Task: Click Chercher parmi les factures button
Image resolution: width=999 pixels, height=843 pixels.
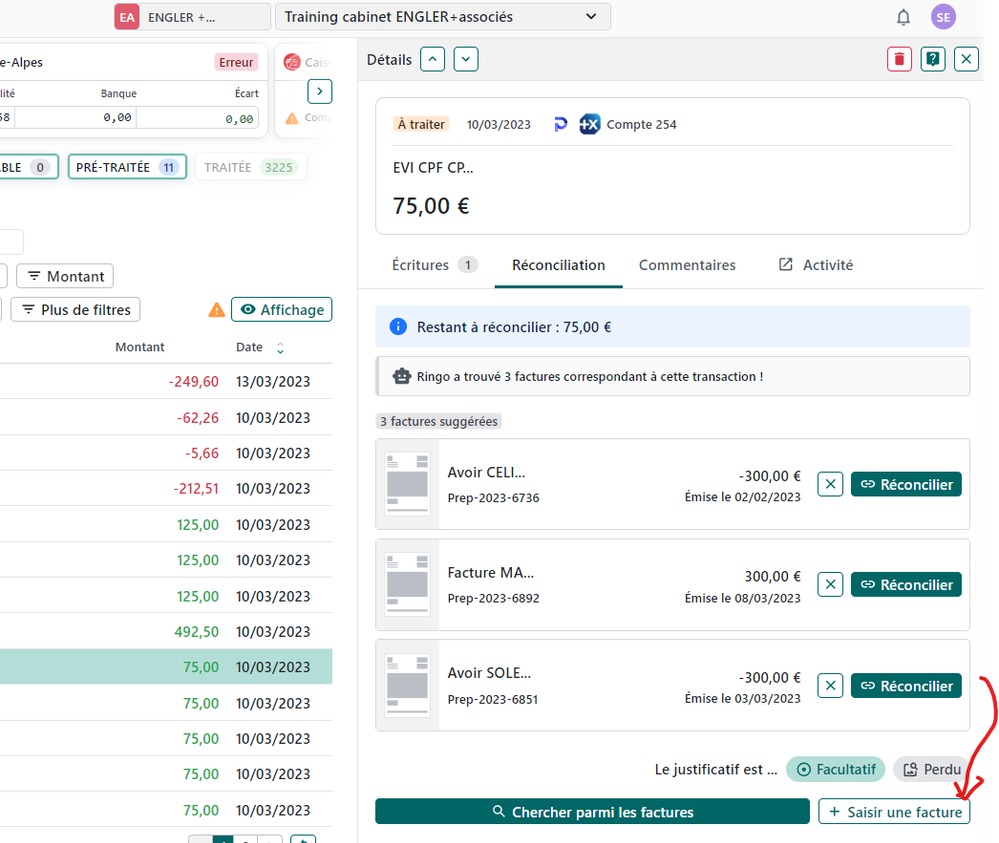Action: pyautogui.click(x=592, y=812)
